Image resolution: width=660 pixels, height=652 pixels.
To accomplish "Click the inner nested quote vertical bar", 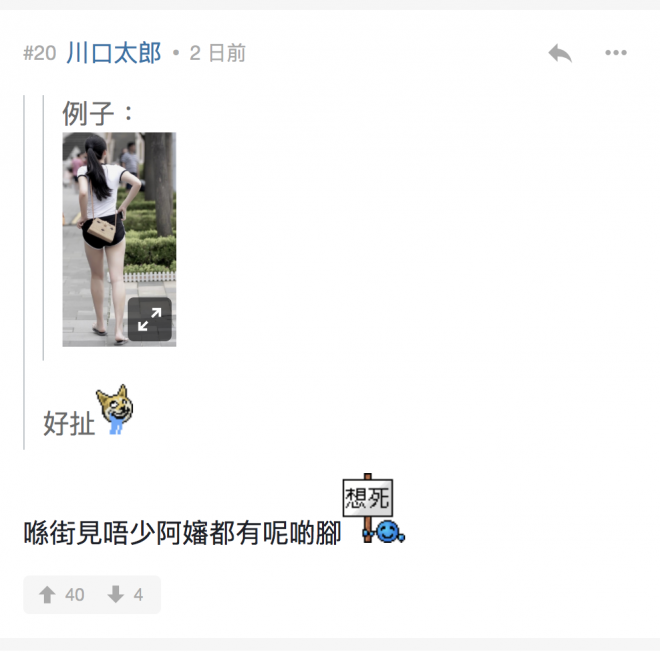I will tap(43, 228).
